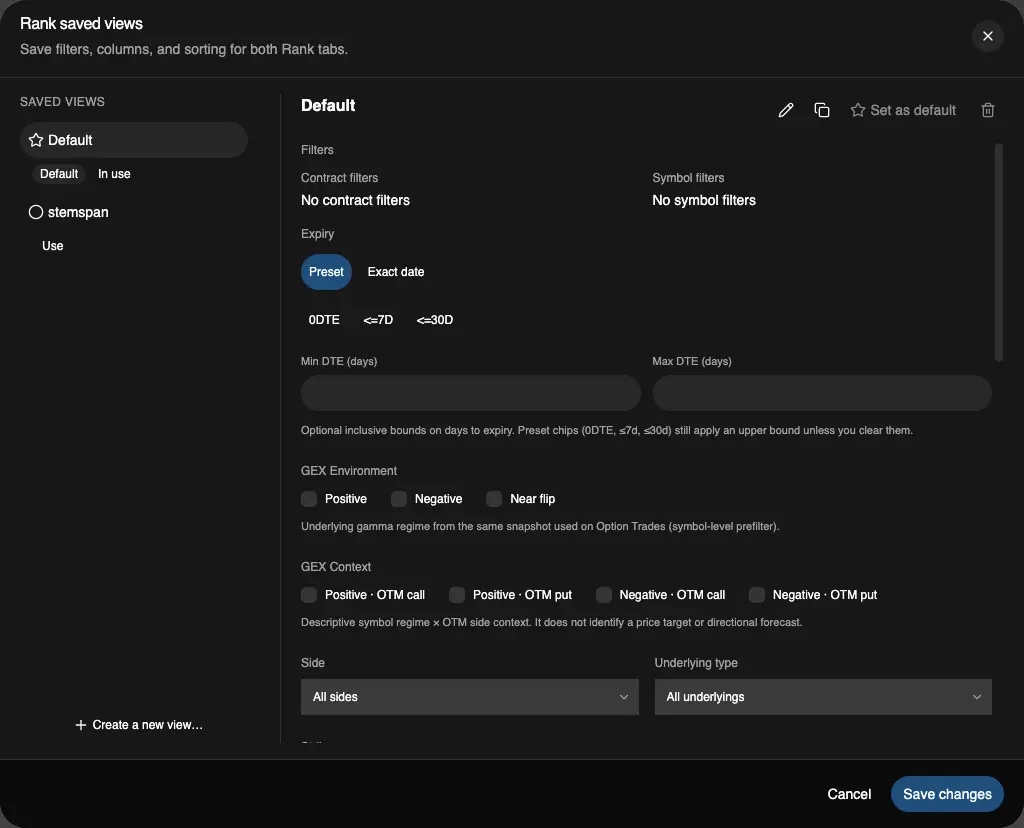The image size is (1024, 828).
Task: Check the Near flip box
Action: pos(494,499)
